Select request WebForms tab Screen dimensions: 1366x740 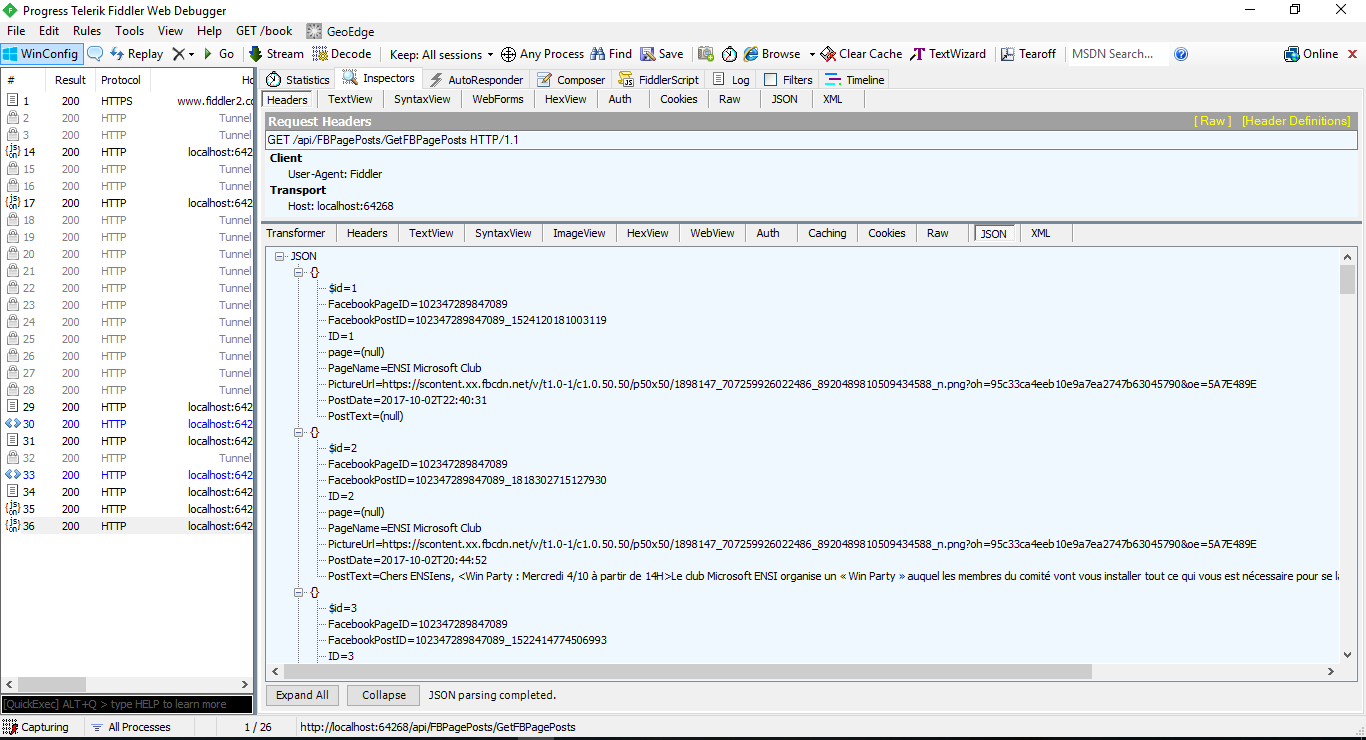point(498,99)
